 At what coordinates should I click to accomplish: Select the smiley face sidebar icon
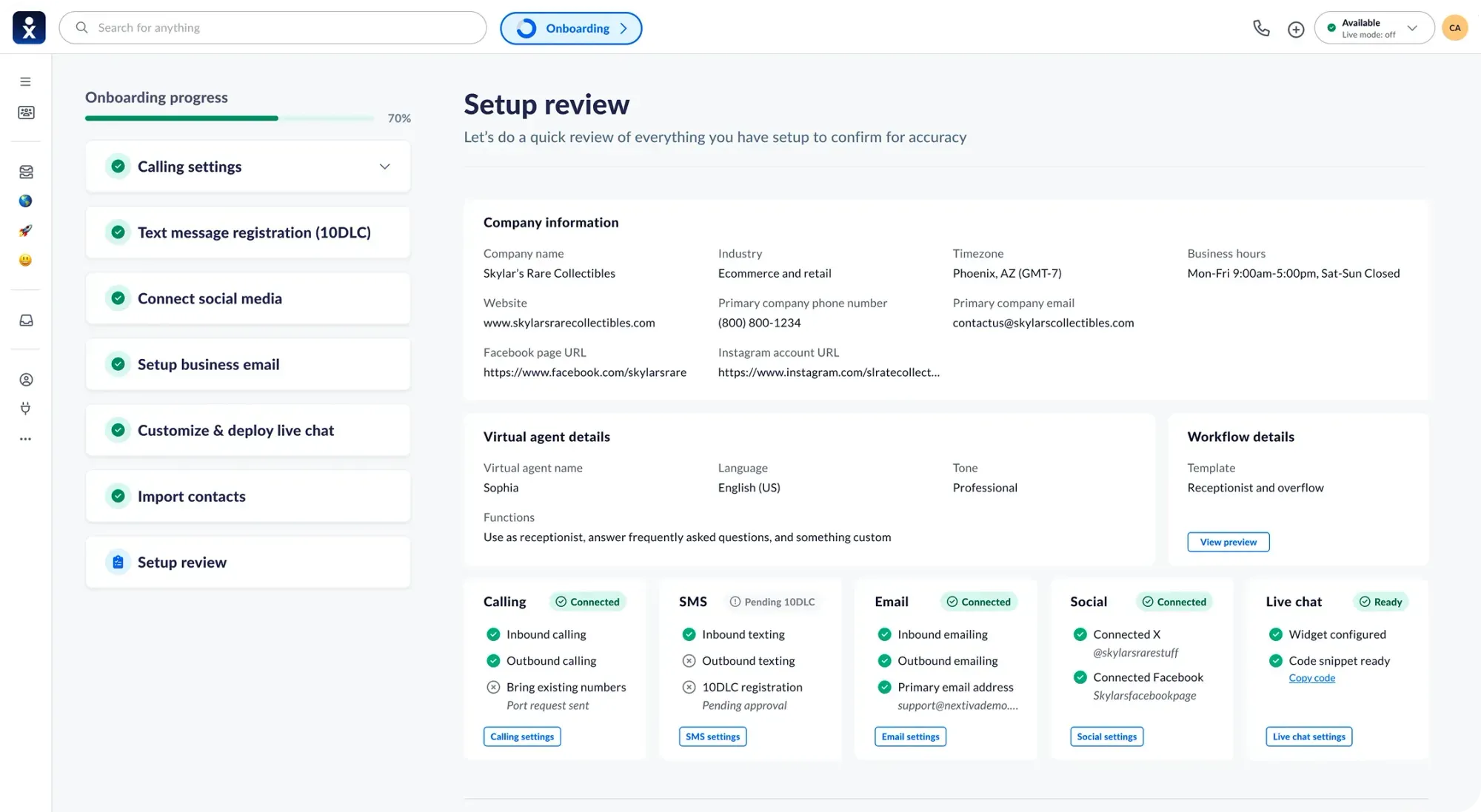(26, 260)
